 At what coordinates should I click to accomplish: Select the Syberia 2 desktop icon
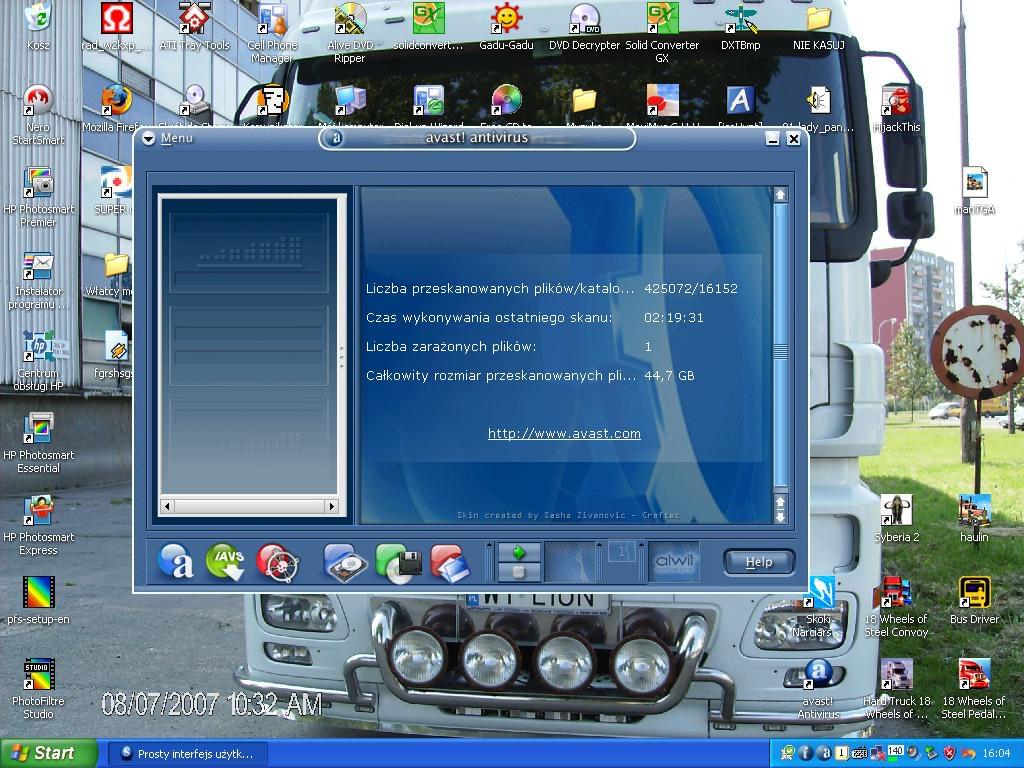896,519
